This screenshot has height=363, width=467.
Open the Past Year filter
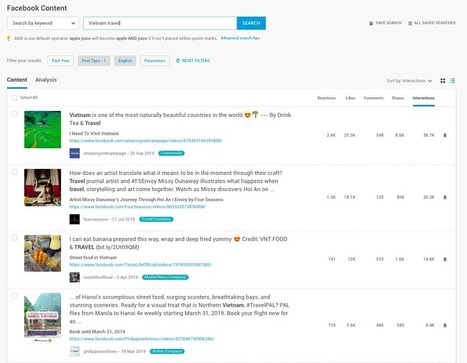(60, 61)
